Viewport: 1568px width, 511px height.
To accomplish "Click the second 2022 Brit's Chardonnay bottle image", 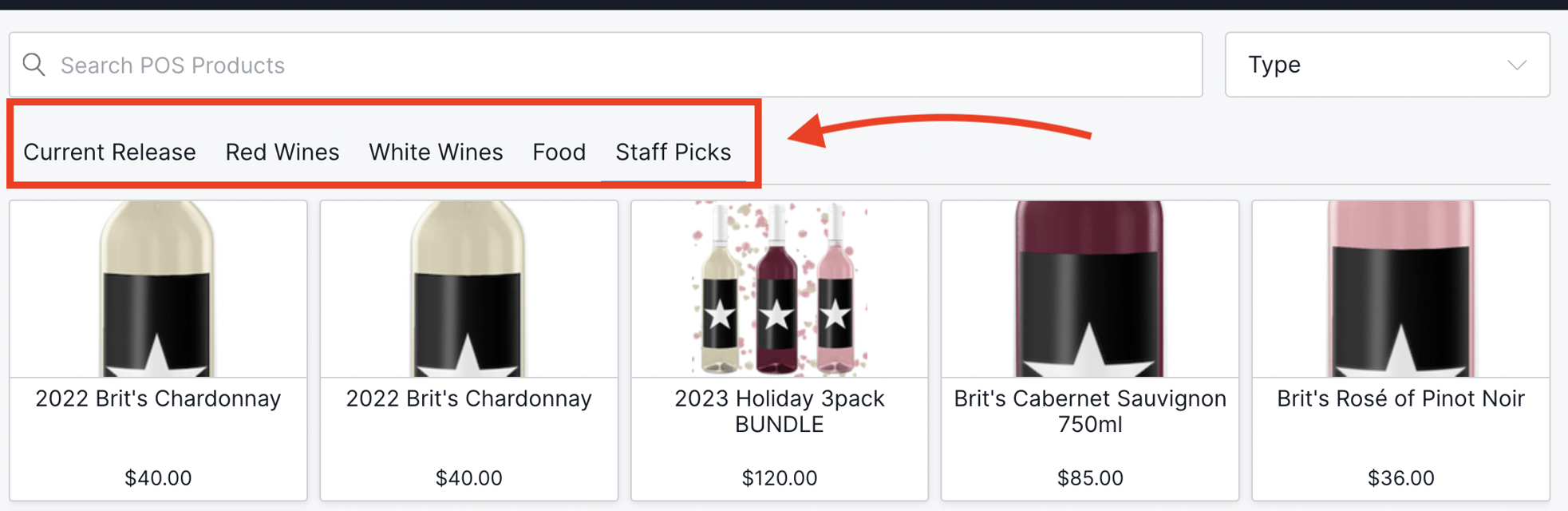I will pyautogui.click(x=468, y=287).
